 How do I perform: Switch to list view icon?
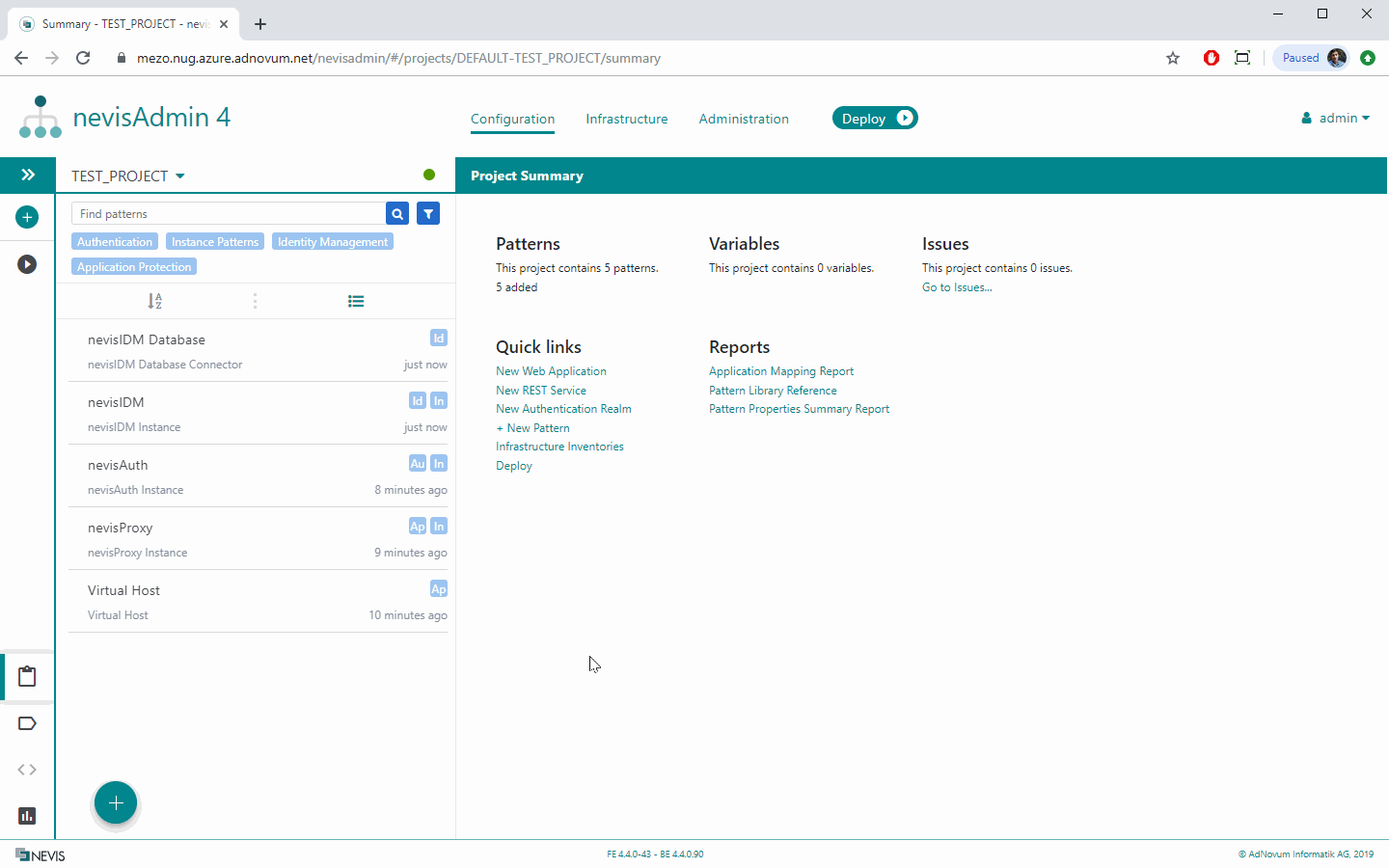tap(356, 301)
